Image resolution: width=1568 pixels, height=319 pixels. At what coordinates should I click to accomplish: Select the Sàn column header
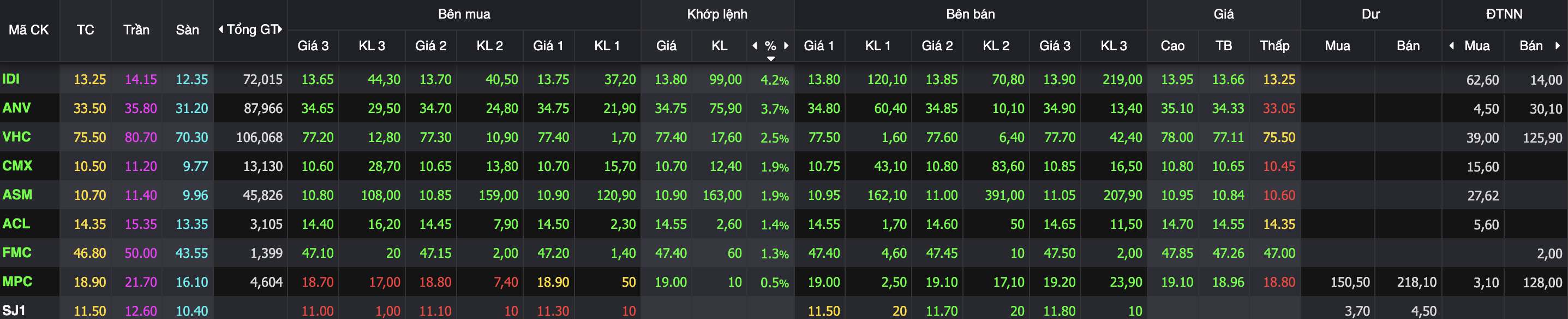(x=188, y=30)
